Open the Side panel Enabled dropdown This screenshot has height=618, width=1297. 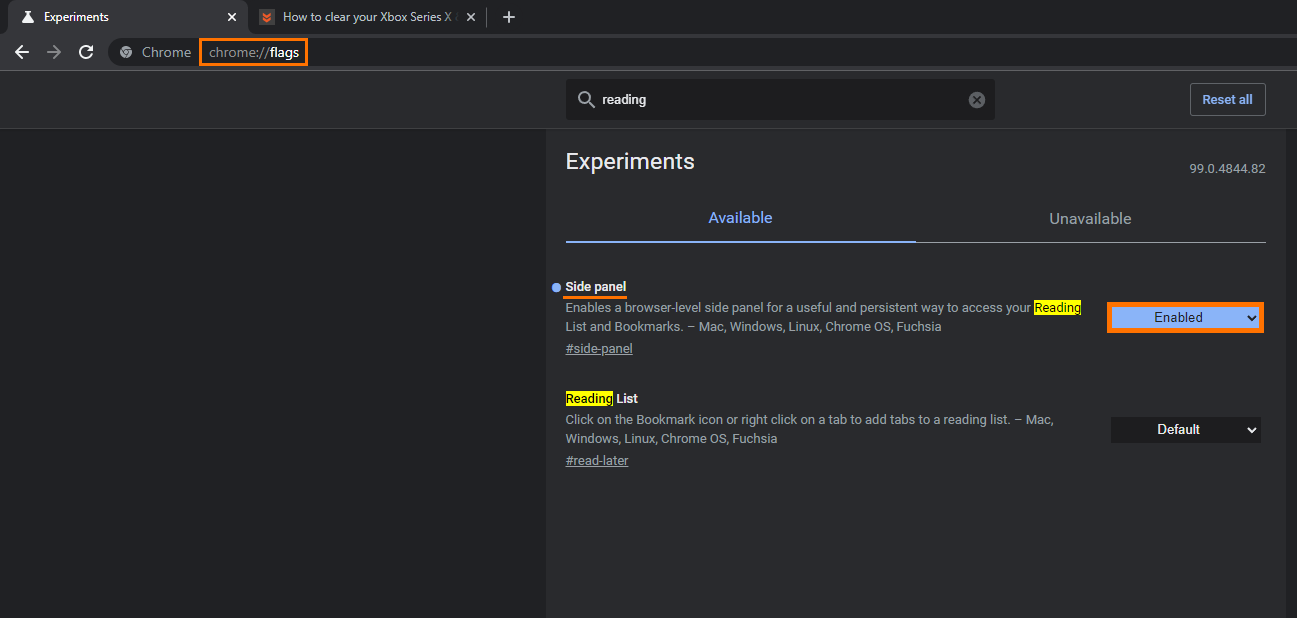[x=1185, y=317]
